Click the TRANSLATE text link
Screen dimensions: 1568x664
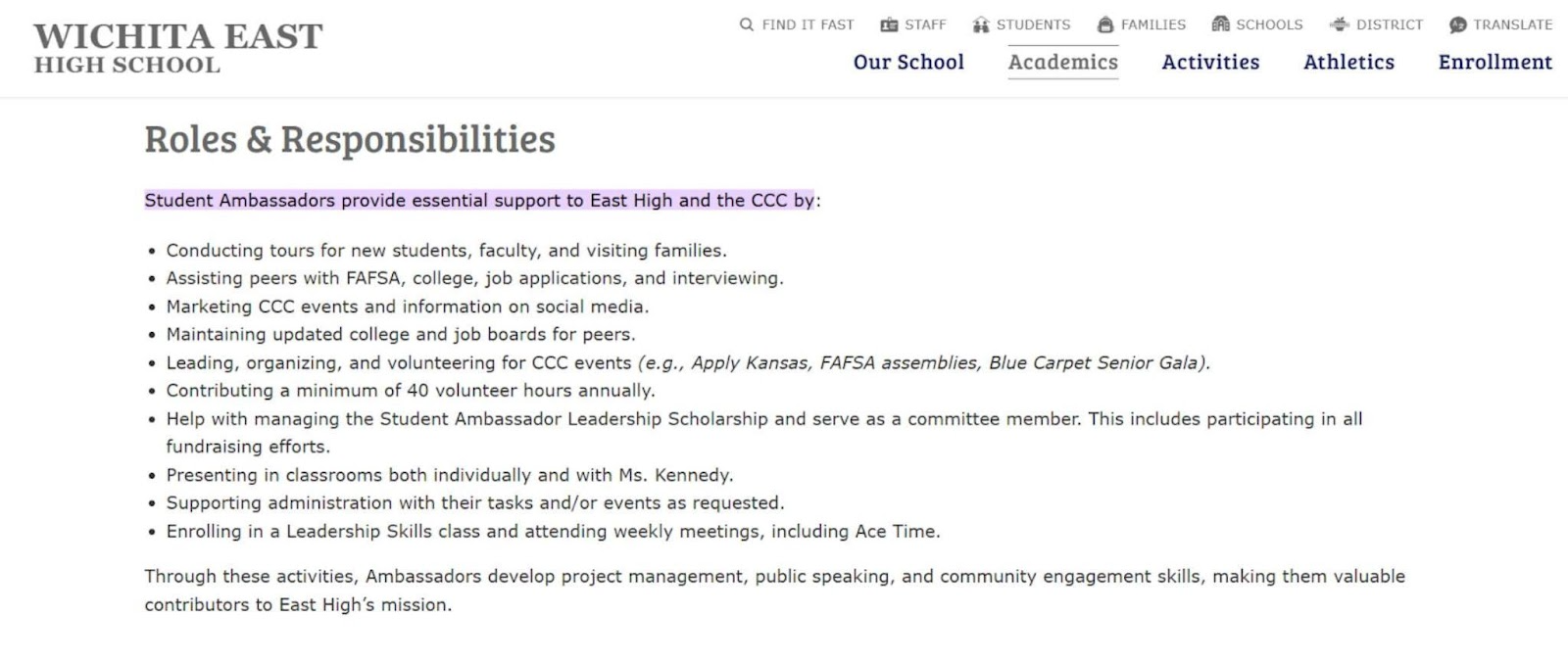click(x=1513, y=24)
